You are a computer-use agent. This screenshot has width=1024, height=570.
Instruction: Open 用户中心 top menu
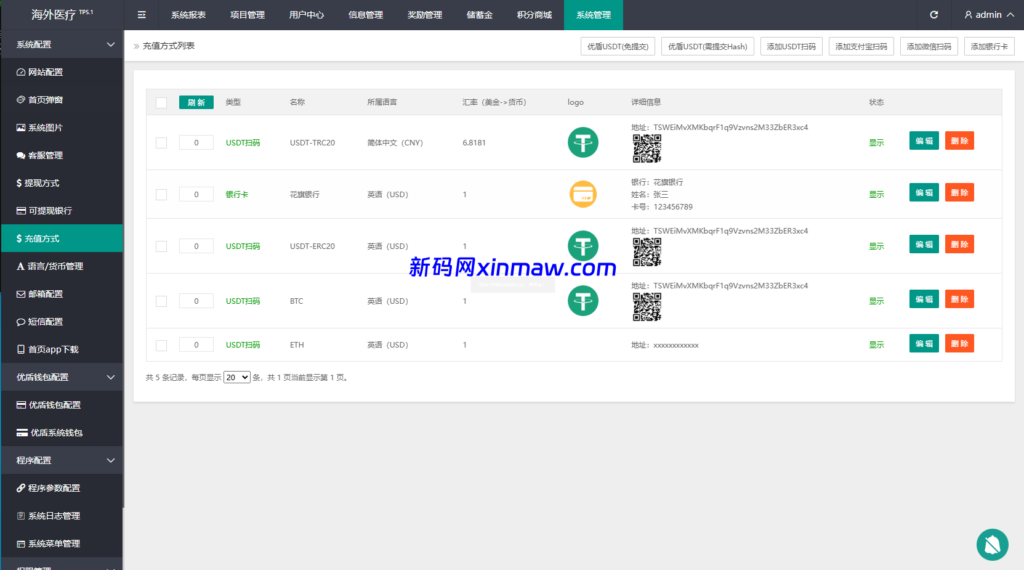[306, 14]
